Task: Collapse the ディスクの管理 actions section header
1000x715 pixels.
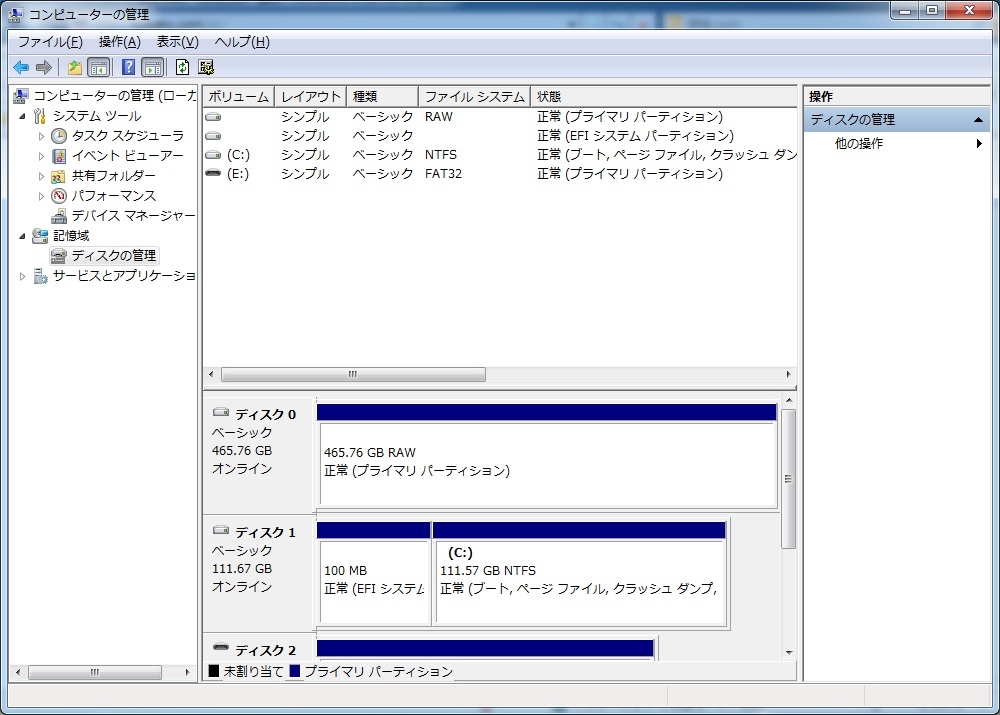Action: [980, 120]
